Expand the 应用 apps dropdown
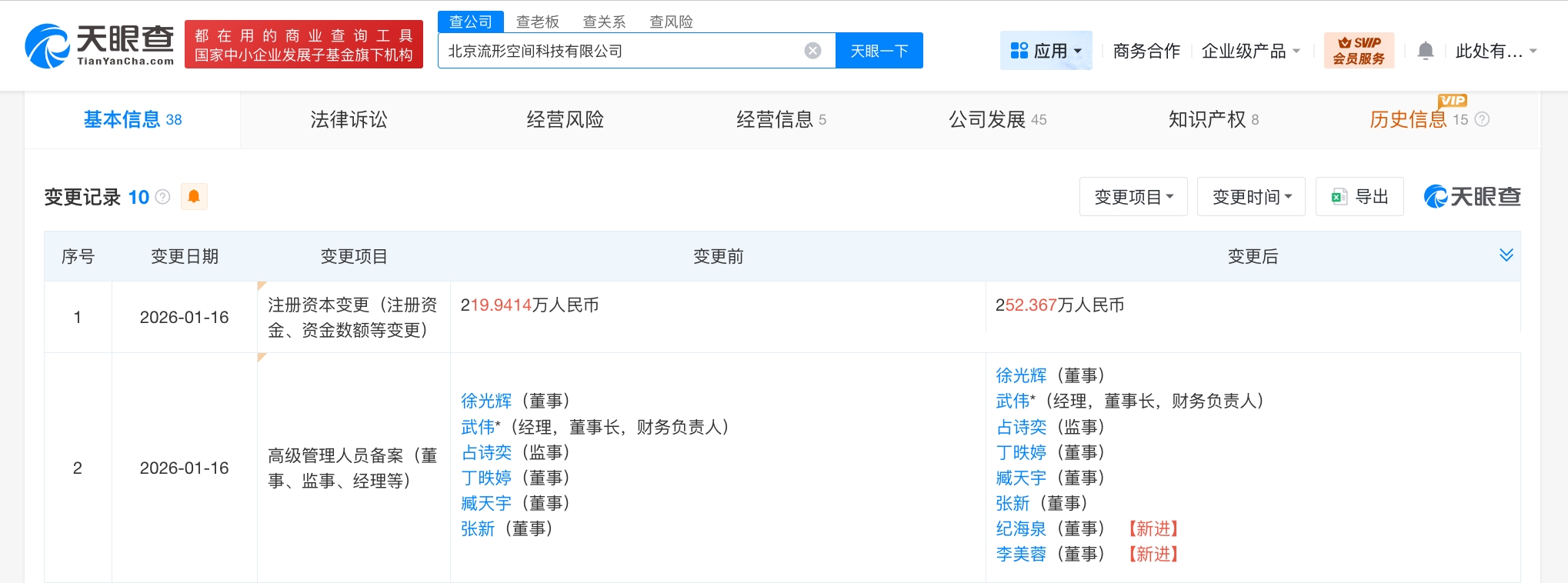The width and height of the screenshot is (1568, 583). (x=1046, y=51)
